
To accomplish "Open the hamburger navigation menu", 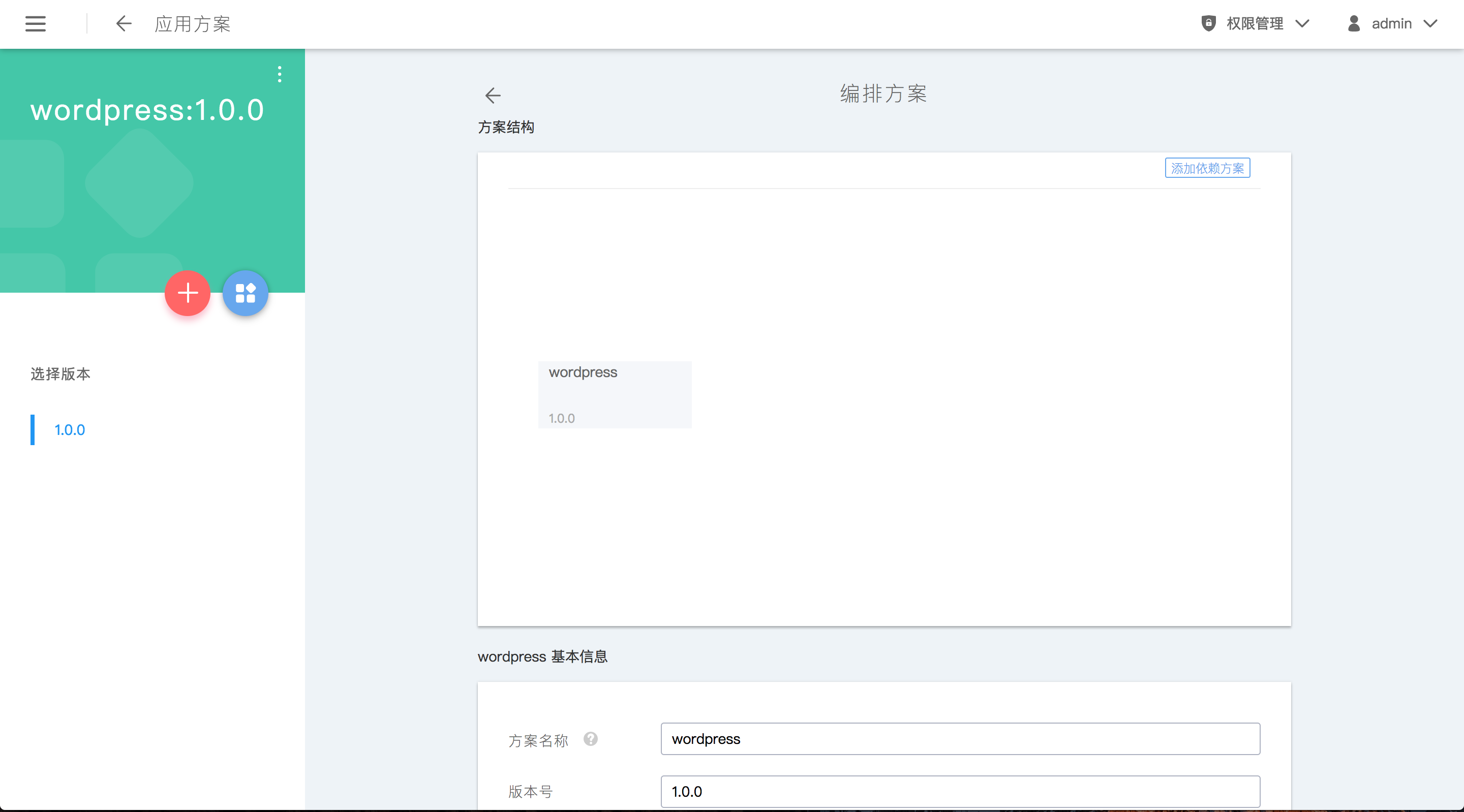I will pos(35,24).
